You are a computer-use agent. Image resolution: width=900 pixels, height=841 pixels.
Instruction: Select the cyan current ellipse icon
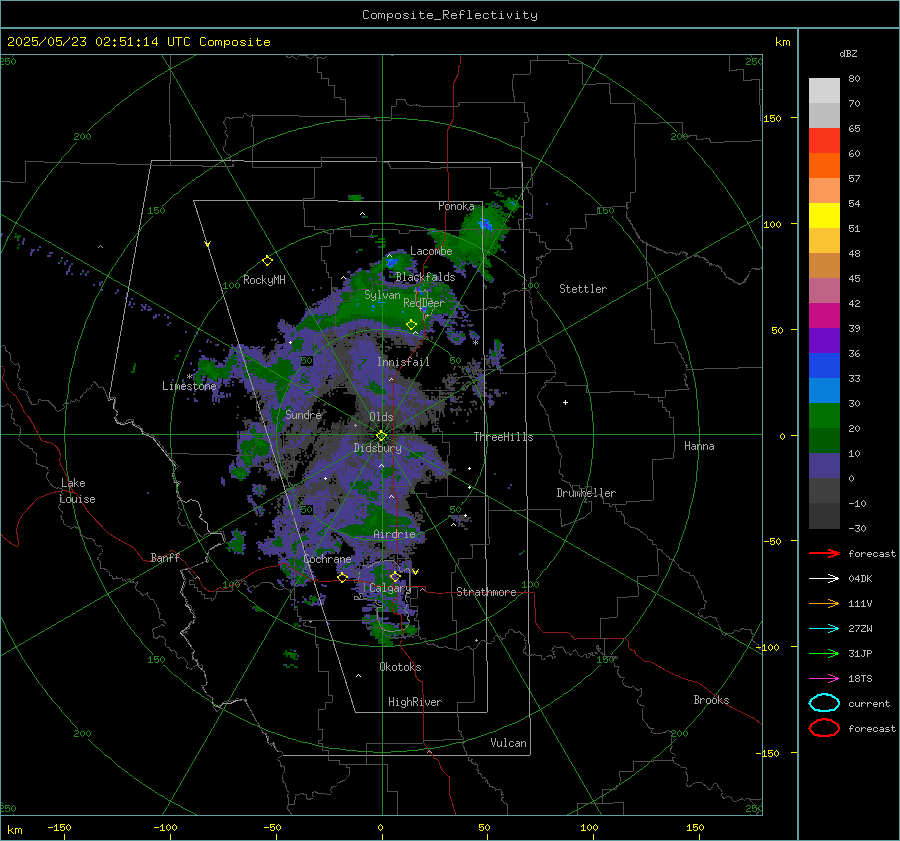[824, 703]
